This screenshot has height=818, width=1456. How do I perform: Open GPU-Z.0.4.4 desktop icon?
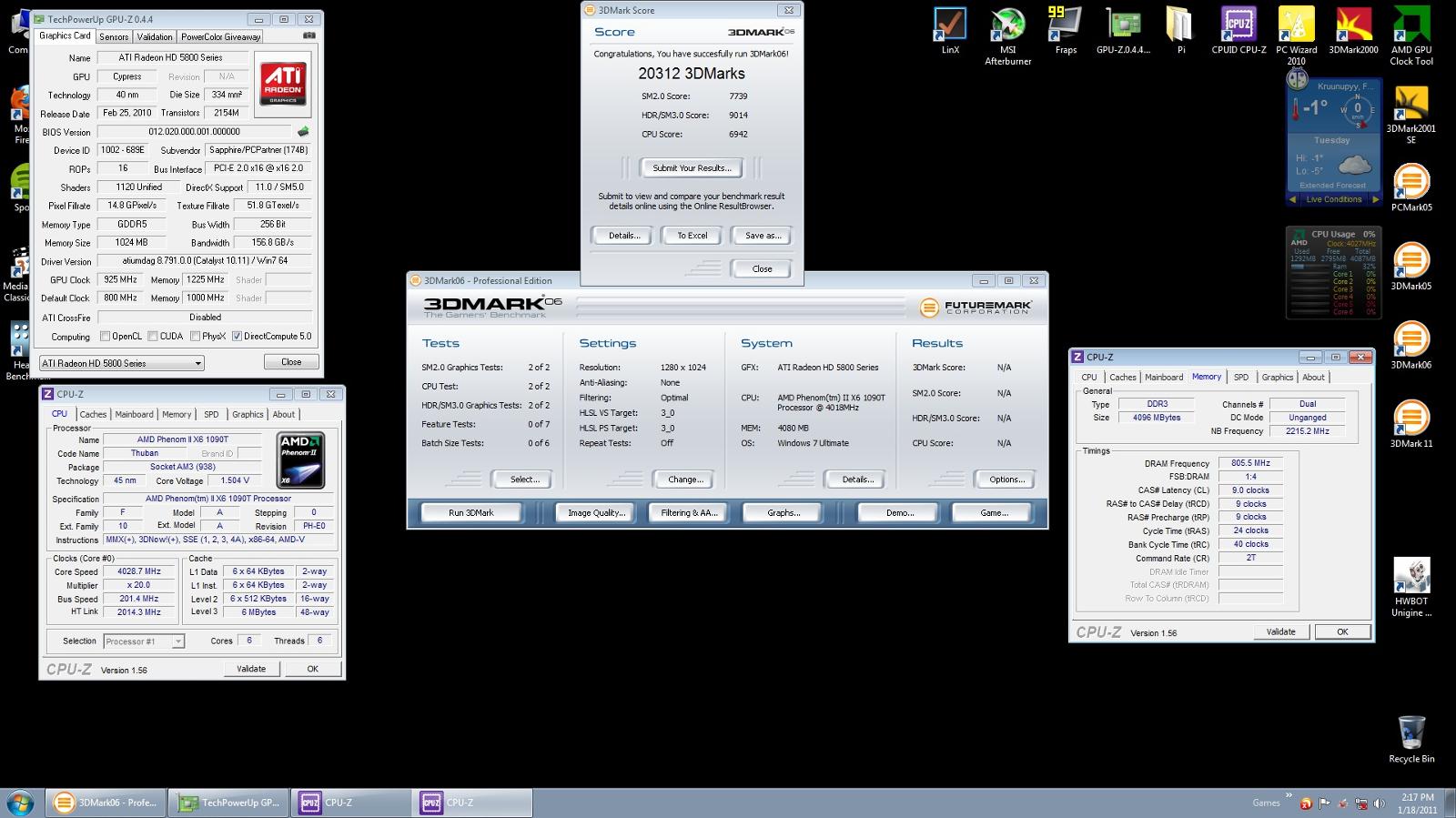(x=1123, y=31)
